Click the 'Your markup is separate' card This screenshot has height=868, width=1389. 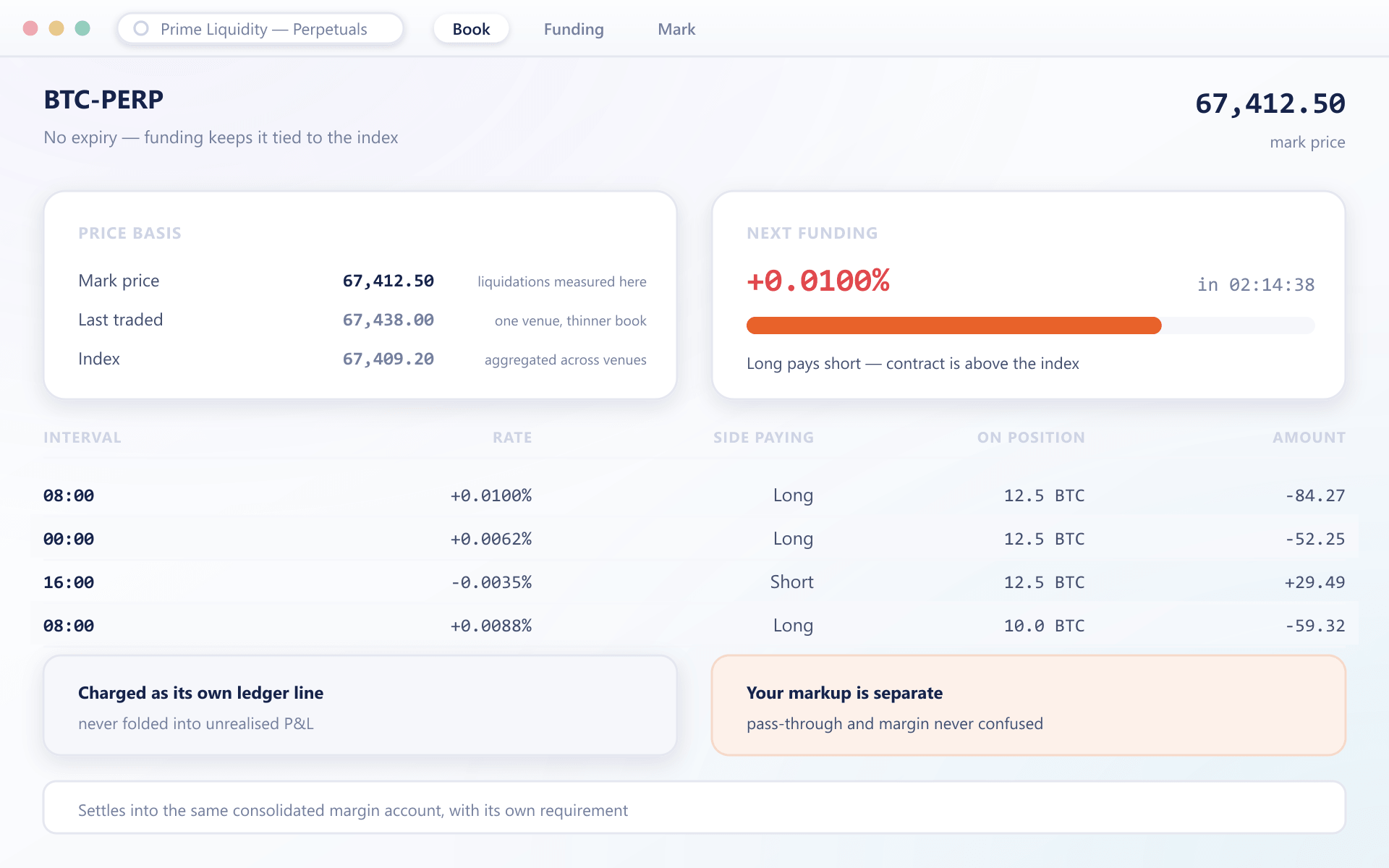pos(1029,705)
